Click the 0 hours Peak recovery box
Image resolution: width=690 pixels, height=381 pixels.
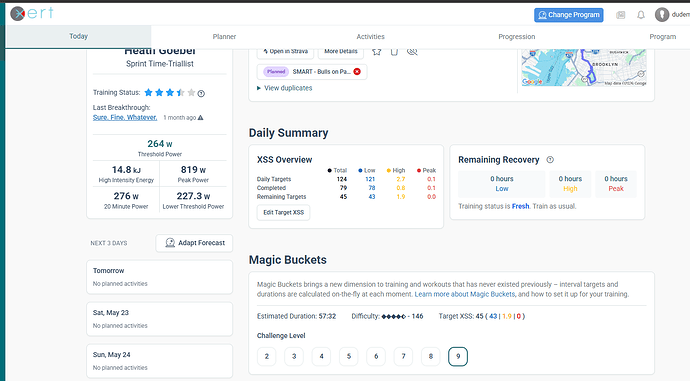tap(616, 183)
